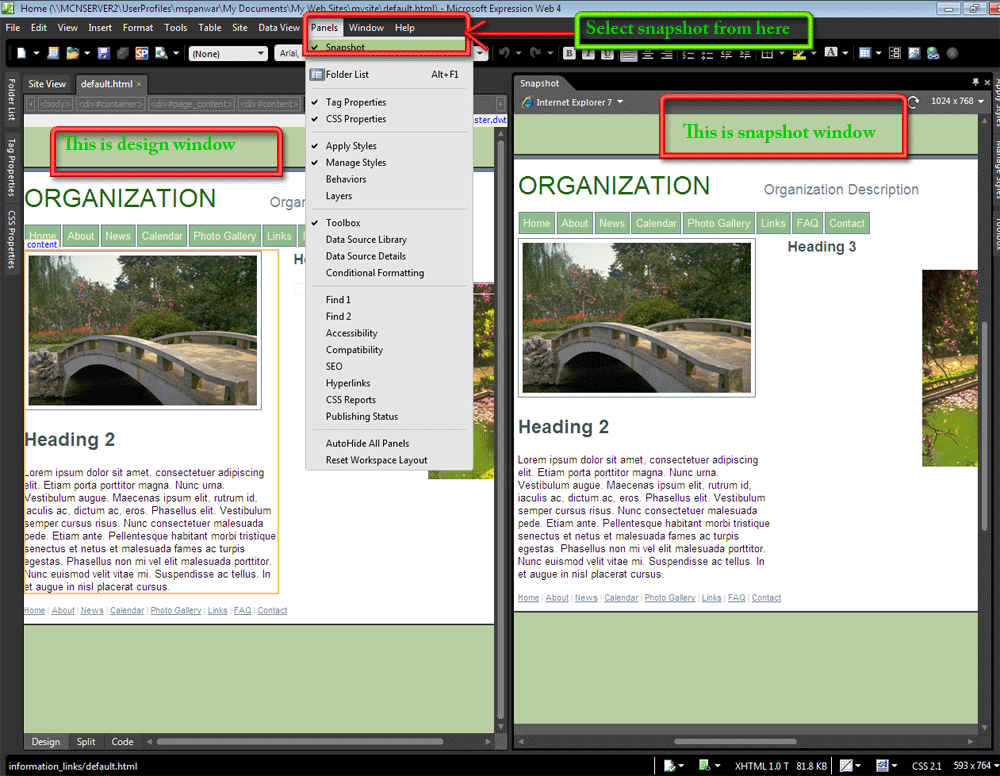Click the Contact footer link in snapshot window
This screenshot has width=1000, height=776.
[x=766, y=597]
